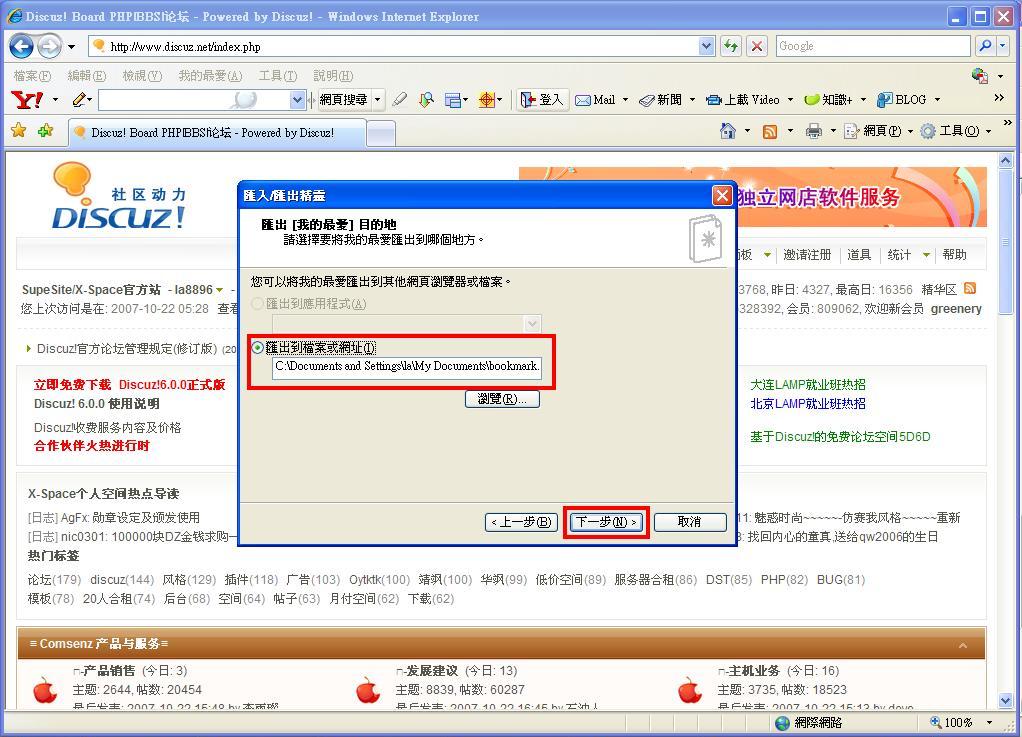Click the Yahoo toolbar 登入 sign-in button

pos(542,100)
